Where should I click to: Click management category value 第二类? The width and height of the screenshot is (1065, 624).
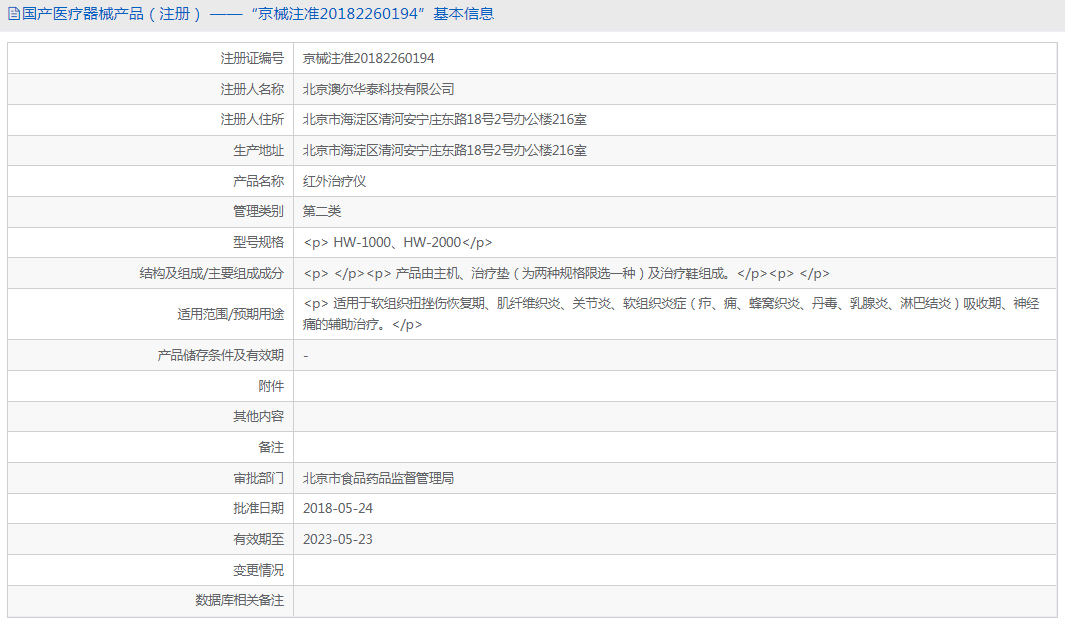(x=322, y=211)
